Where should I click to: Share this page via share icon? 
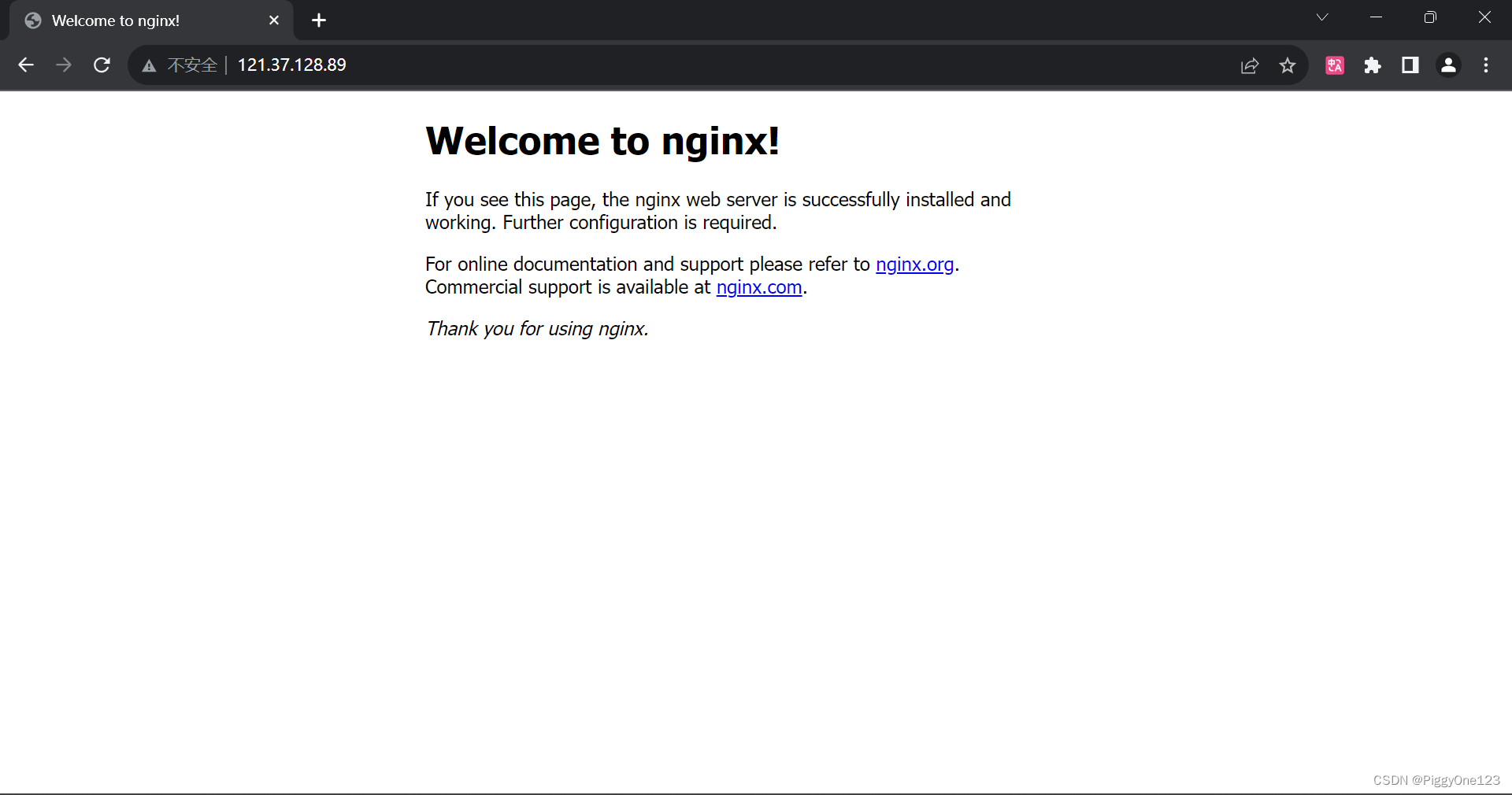1250,65
